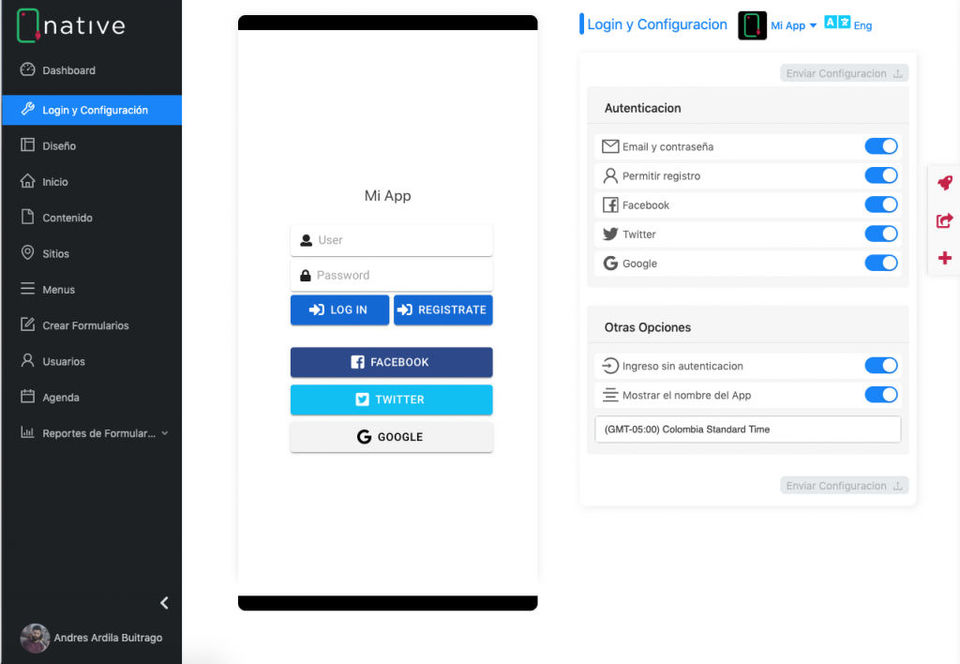Image resolution: width=960 pixels, height=664 pixels.
Task: Switch language via Eng link
Action: (863, 26)
